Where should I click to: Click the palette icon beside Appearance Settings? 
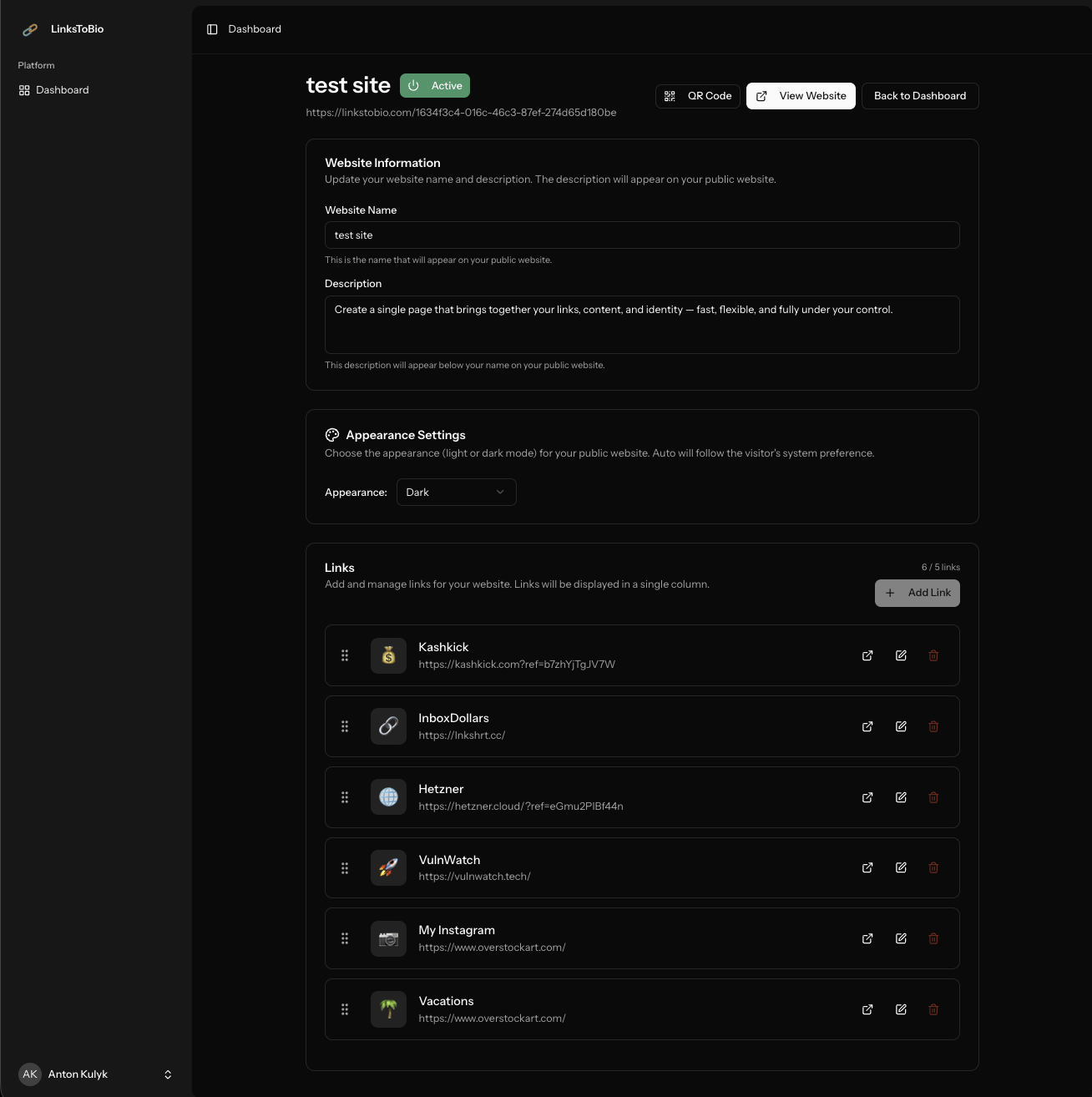(332, 434)
